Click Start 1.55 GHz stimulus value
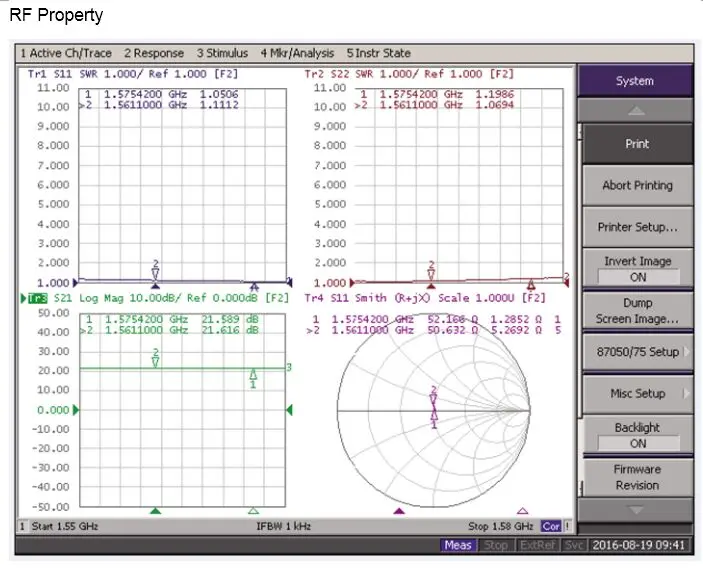The height and width of the screenshot is (580, 703). tap(65, 526)
